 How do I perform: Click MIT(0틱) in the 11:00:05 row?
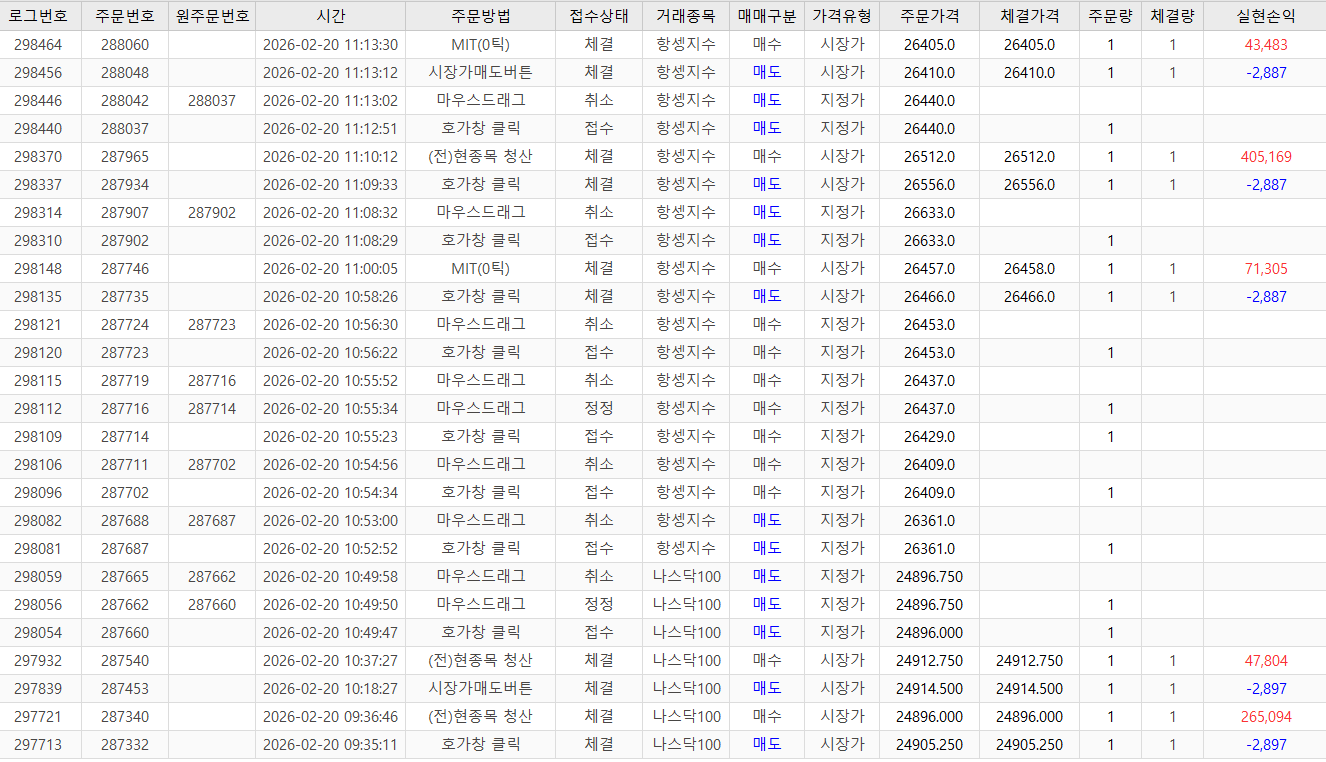click(480, 269)
